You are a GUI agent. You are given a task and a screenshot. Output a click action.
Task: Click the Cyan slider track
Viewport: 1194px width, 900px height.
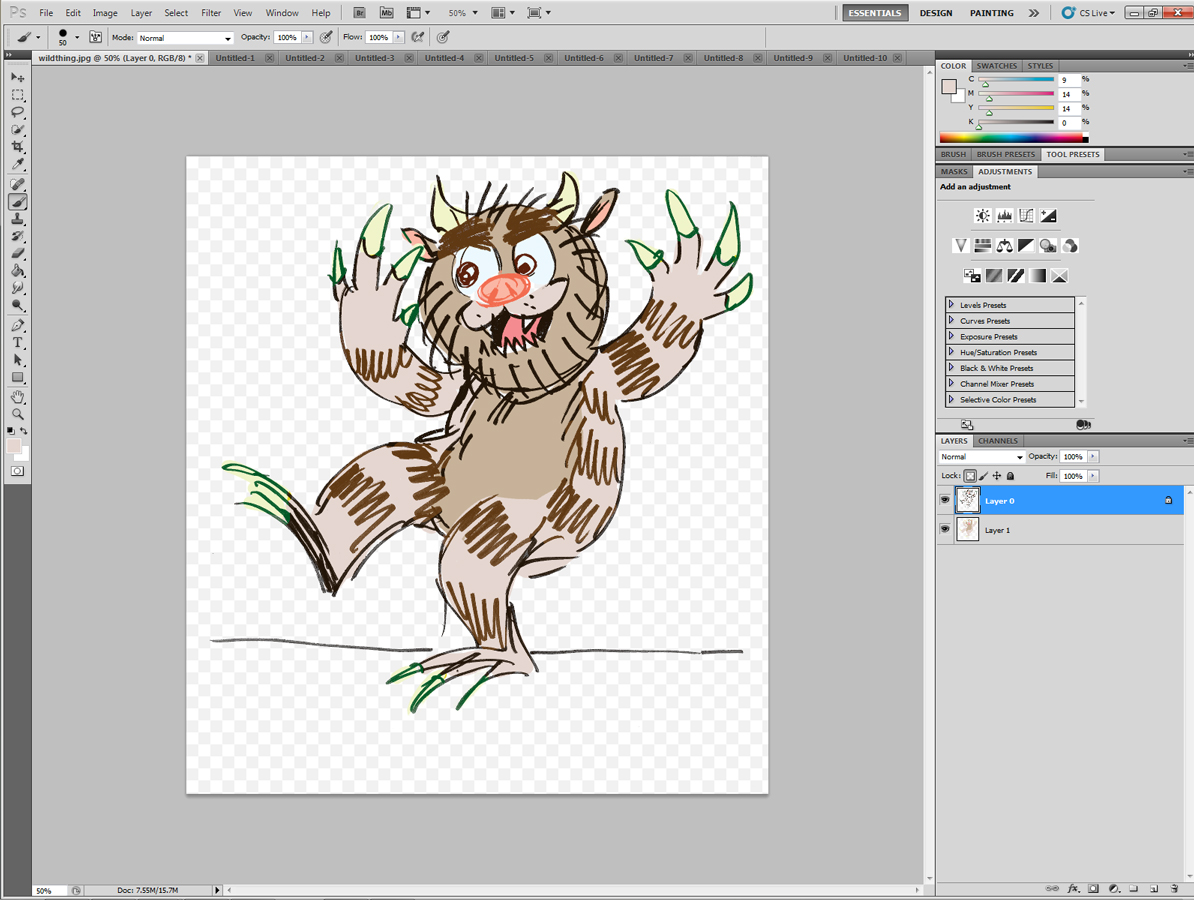(x=1017, y=79)
